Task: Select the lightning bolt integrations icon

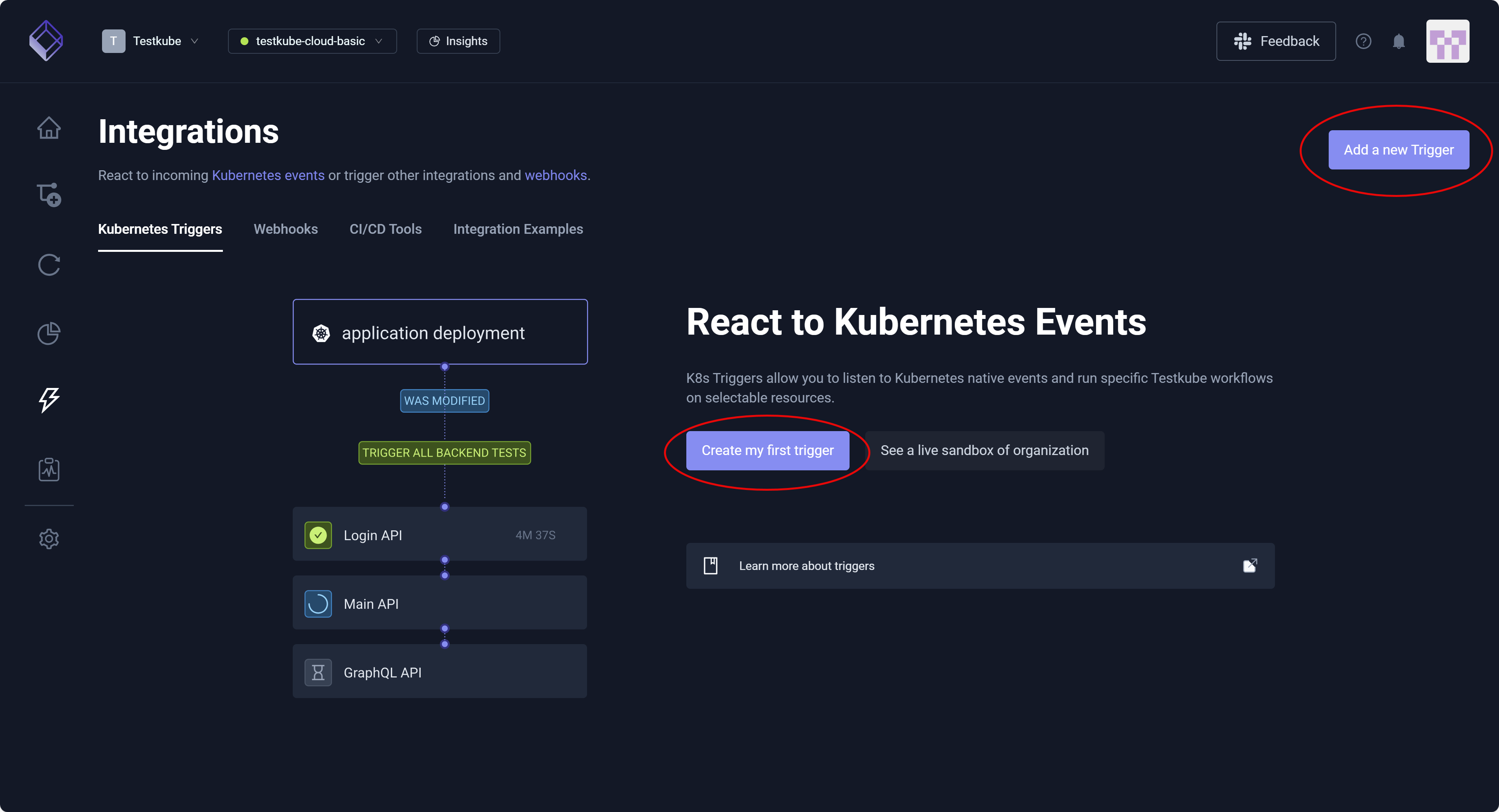Action: point(49,400)
